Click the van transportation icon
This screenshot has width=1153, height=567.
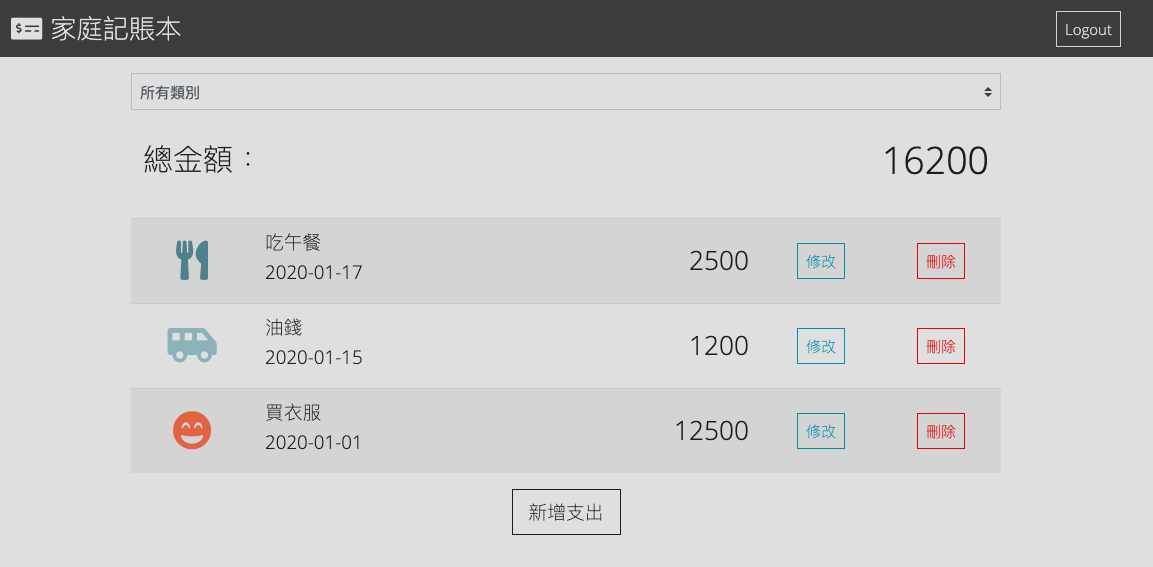192,346
